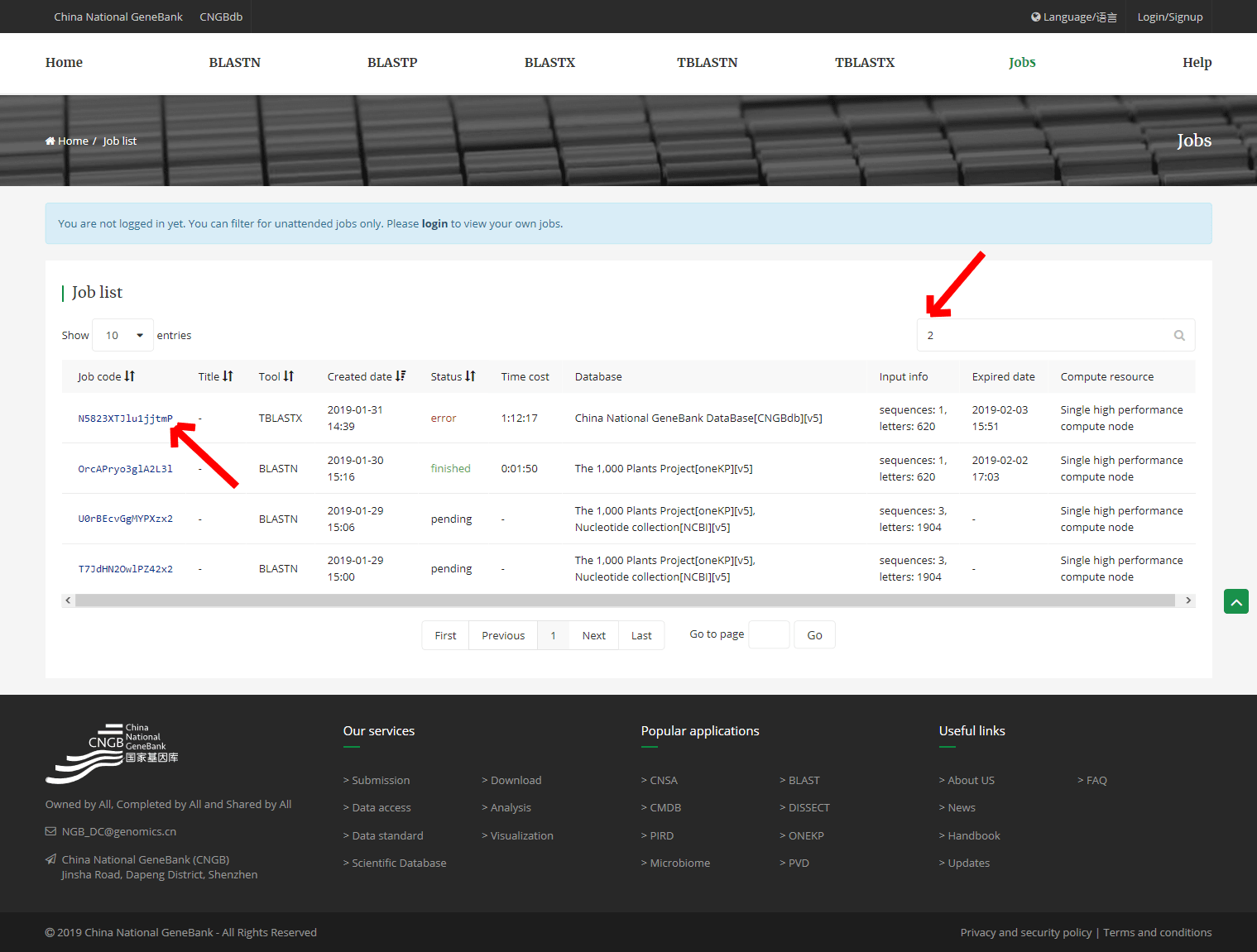Image resolution: width=1257 pixels, height=952 pixels.
Task: Click the CNGB logo in the footer
Action: pos(112,753)
